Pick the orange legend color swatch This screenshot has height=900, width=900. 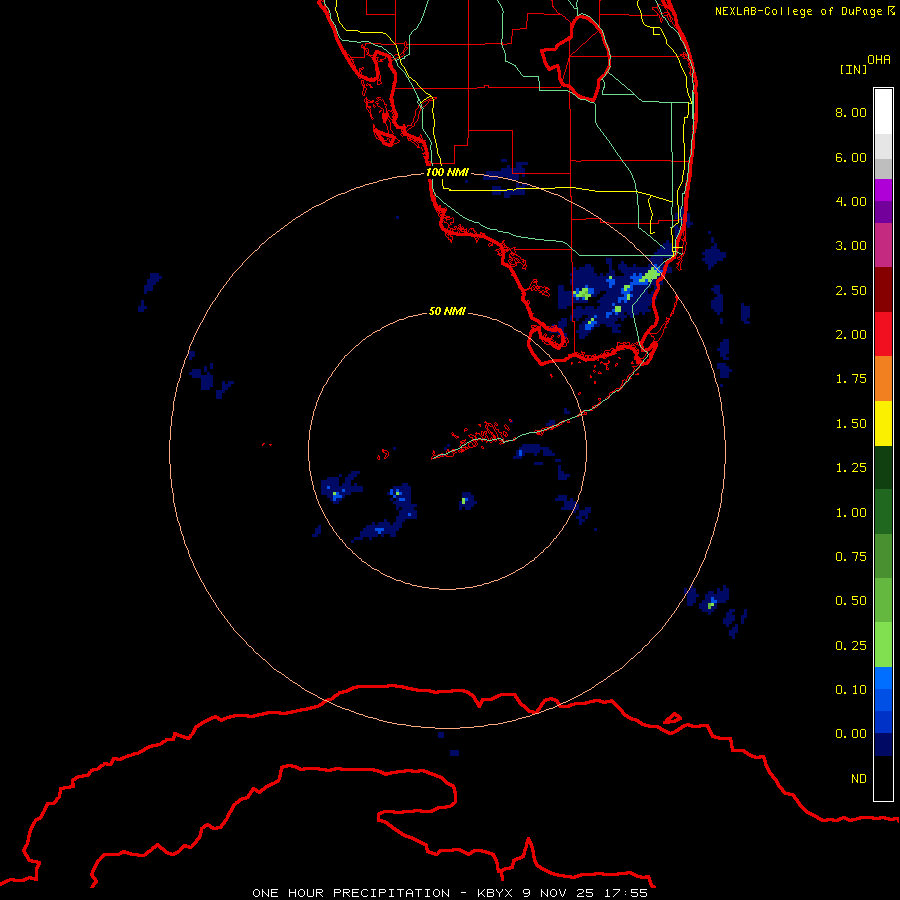tap(883, 379)
